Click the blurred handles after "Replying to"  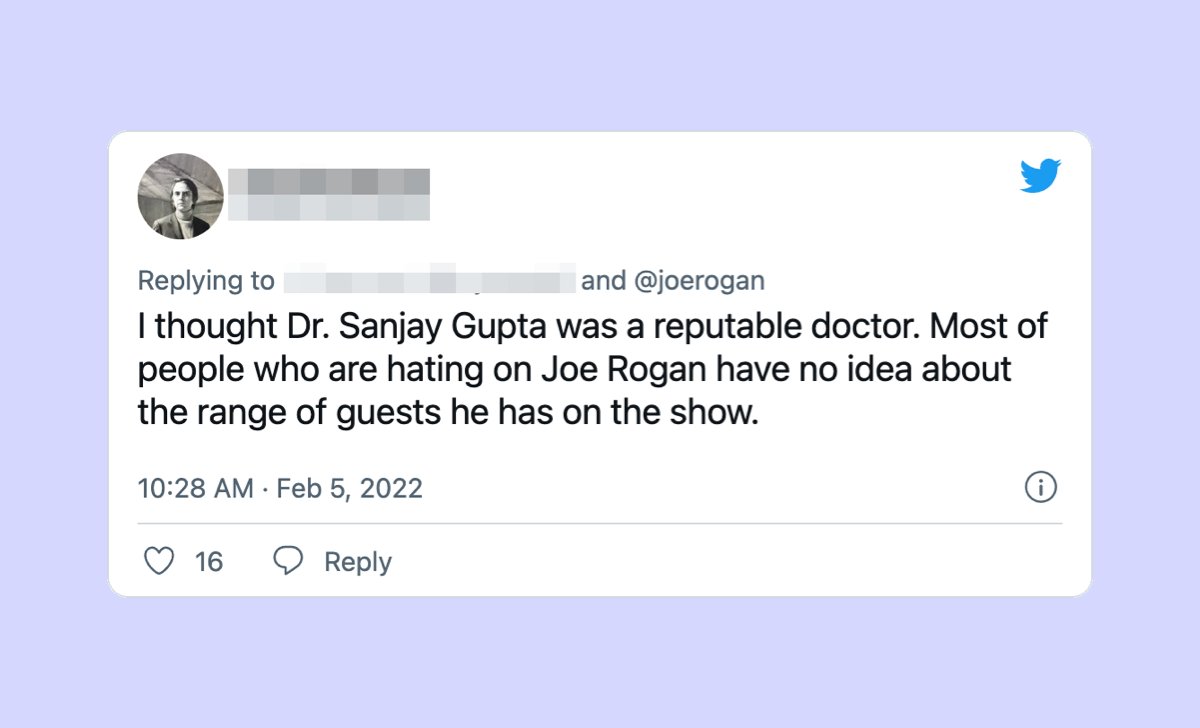click(430, 281)
